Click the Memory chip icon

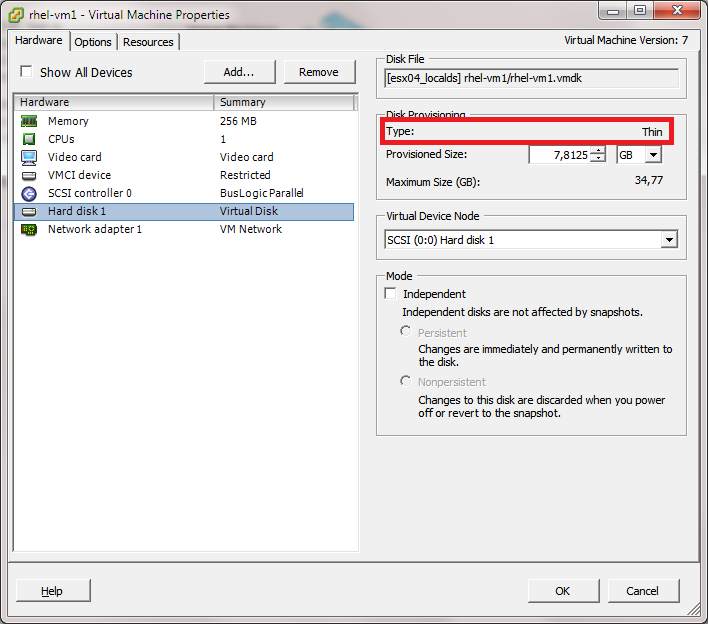pos(29,121)
